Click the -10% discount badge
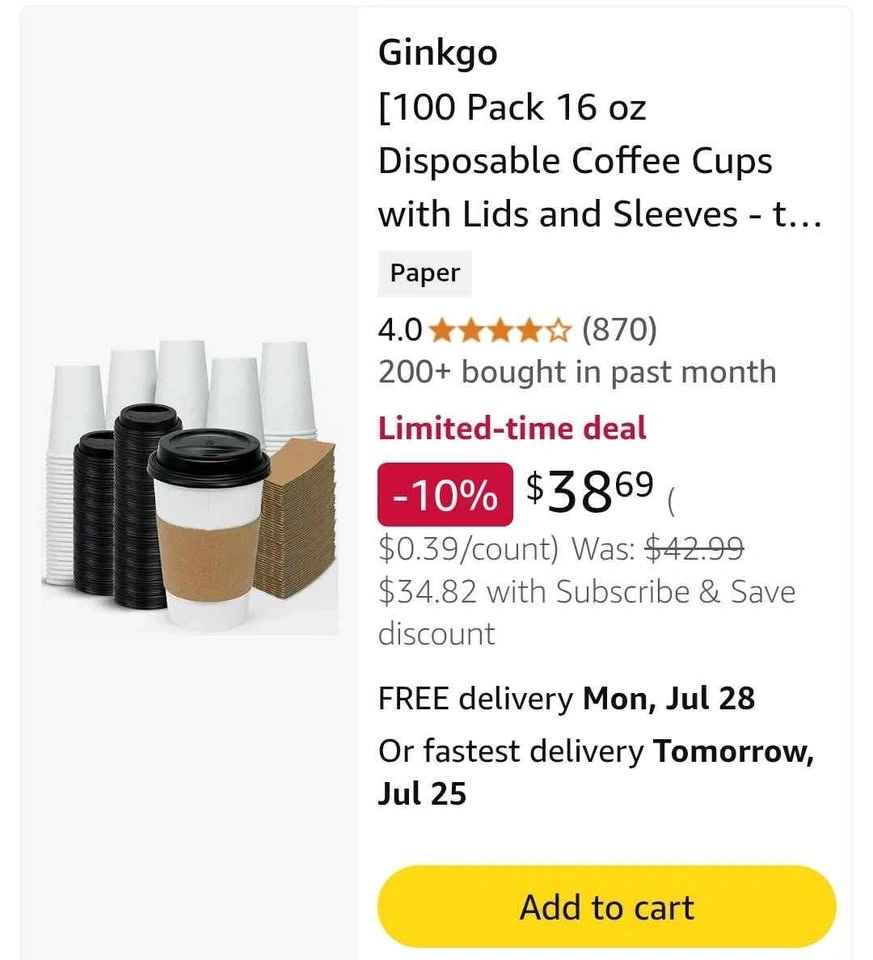 (445, 495)
